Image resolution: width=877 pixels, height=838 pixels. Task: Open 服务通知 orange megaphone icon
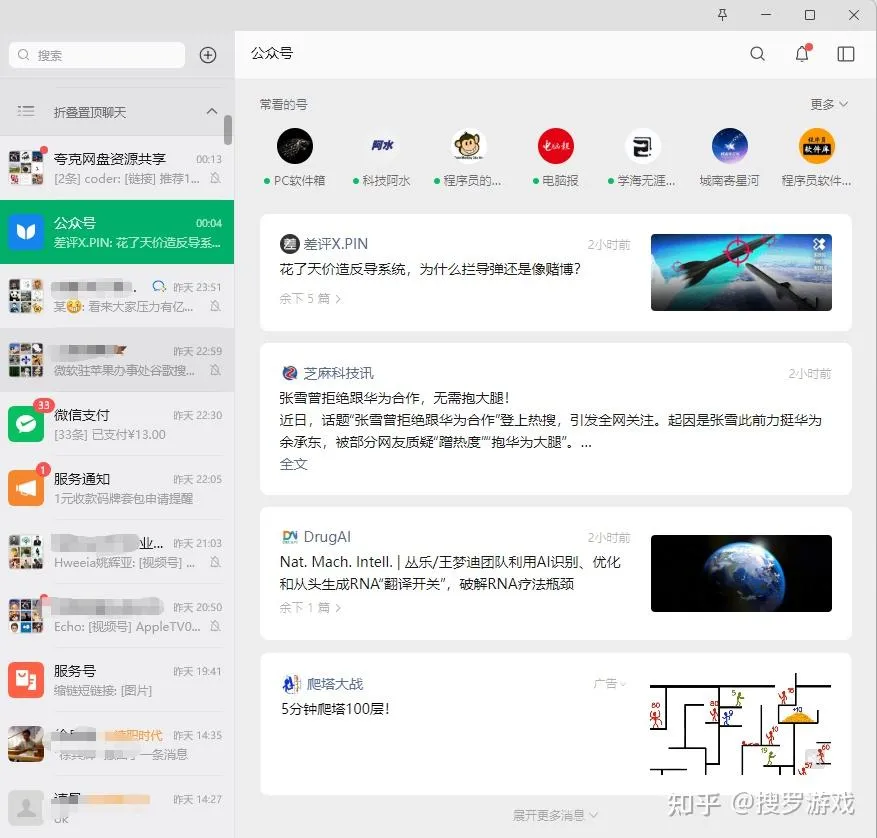[x=26, y=488]
